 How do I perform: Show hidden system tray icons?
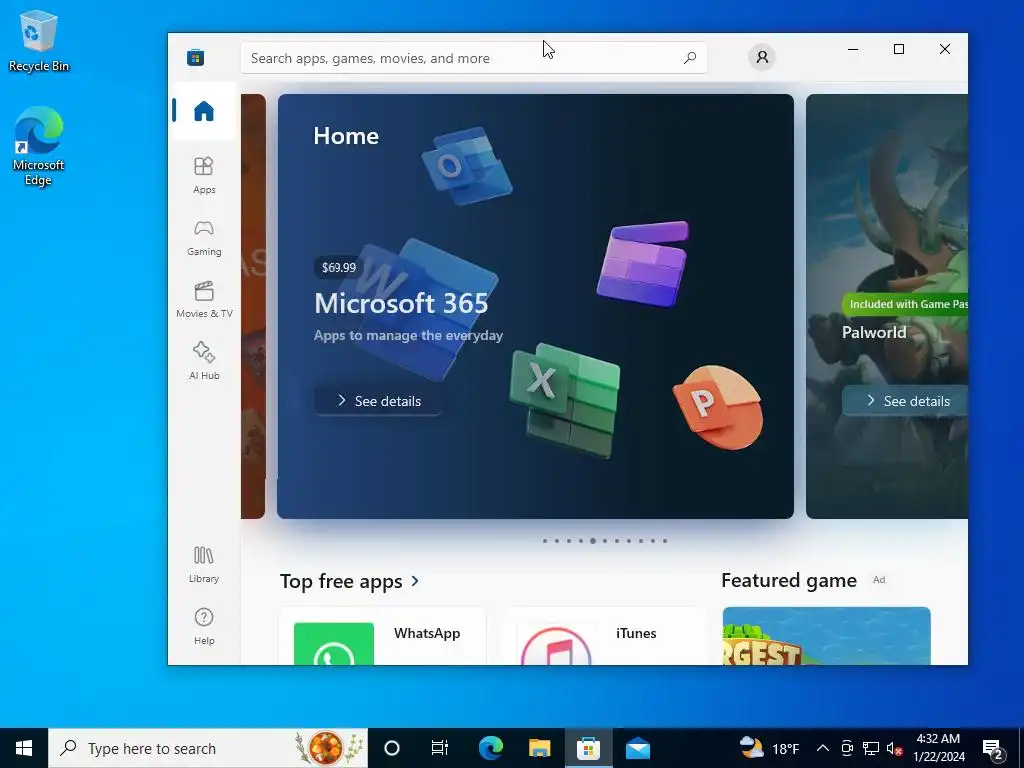pyautogui.click(x=823, y=748)
